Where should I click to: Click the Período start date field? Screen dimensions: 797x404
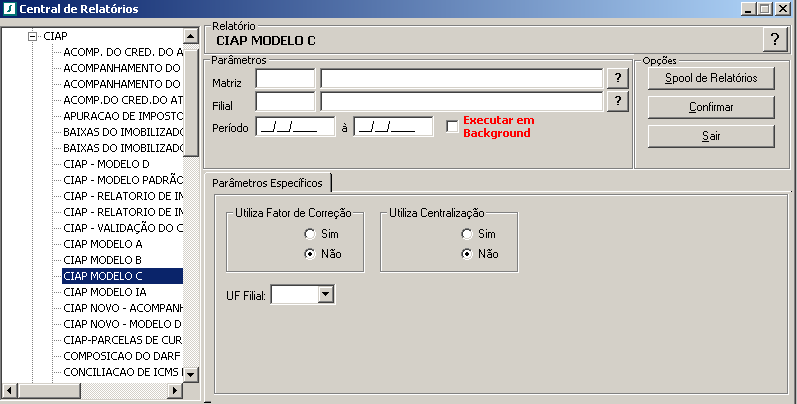pyautogui.click(x=295, y=126)
